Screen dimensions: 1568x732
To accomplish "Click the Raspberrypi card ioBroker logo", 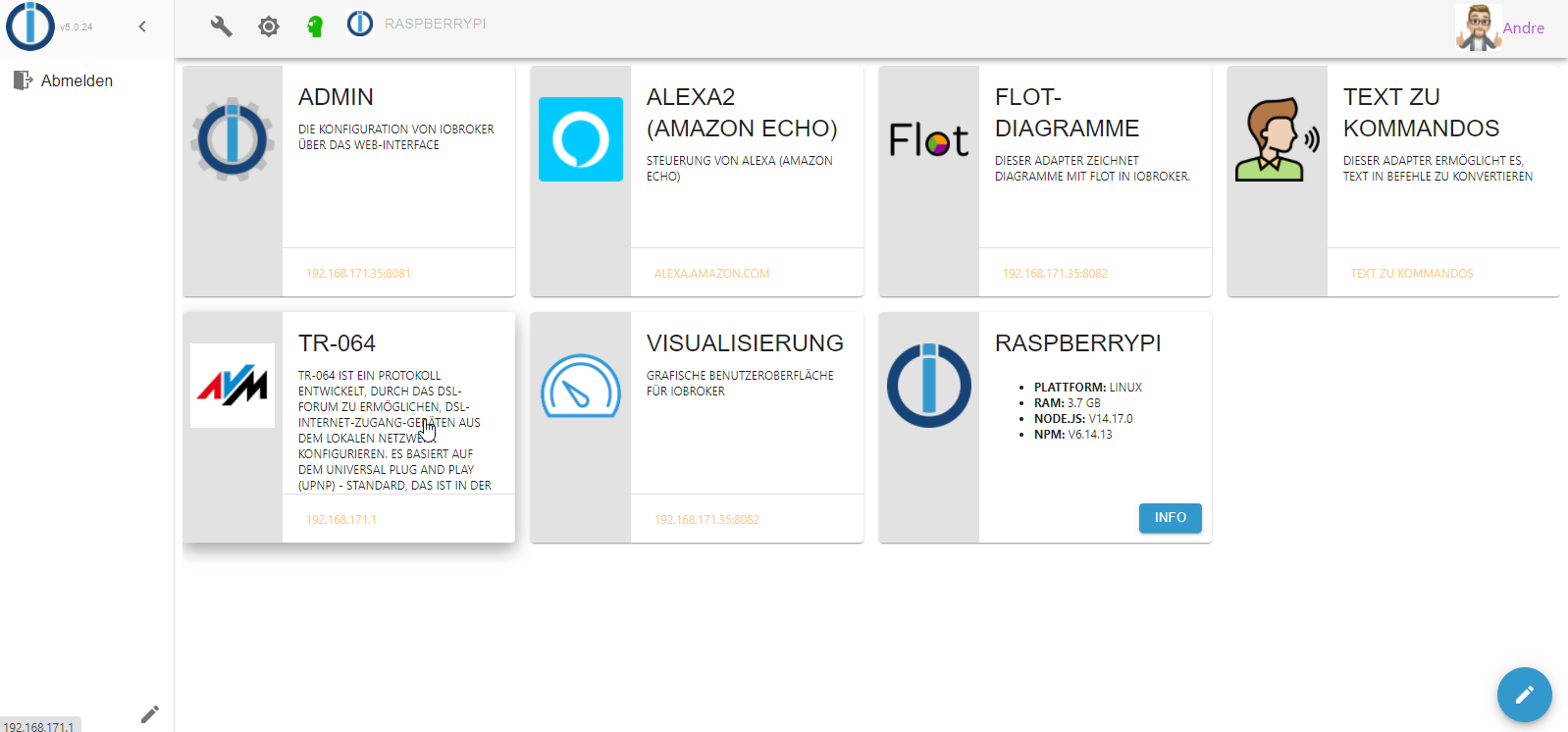I will point(929,386).
